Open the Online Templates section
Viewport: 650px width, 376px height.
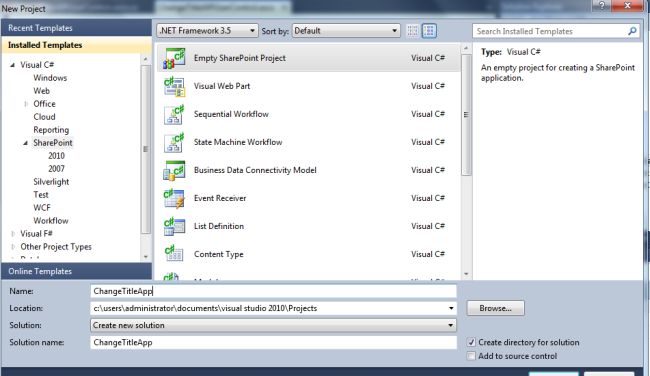(76, 272)
